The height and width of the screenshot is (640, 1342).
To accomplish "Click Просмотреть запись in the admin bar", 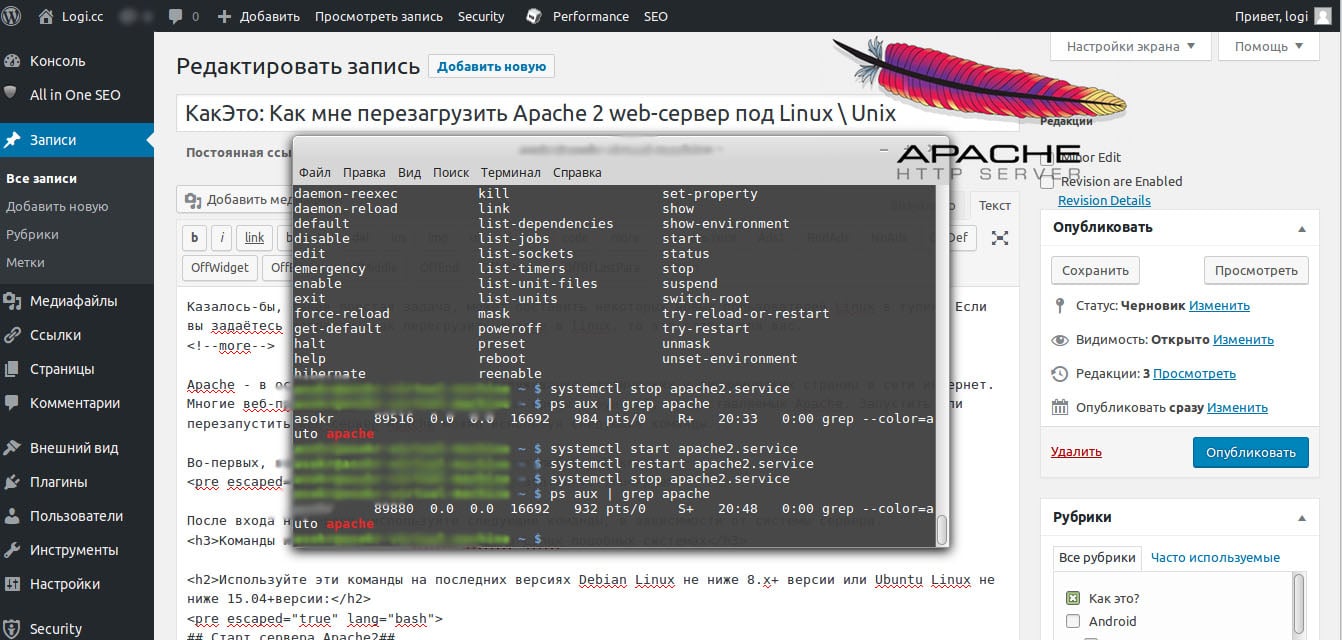I will point(379,16).
